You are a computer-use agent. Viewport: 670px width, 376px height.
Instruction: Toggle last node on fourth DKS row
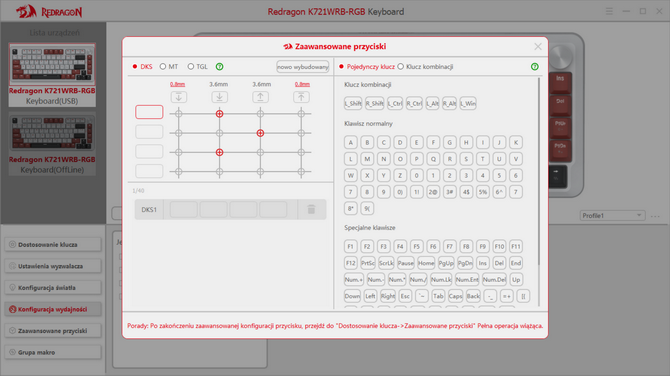pyautogui.click(x=301, y=172)
